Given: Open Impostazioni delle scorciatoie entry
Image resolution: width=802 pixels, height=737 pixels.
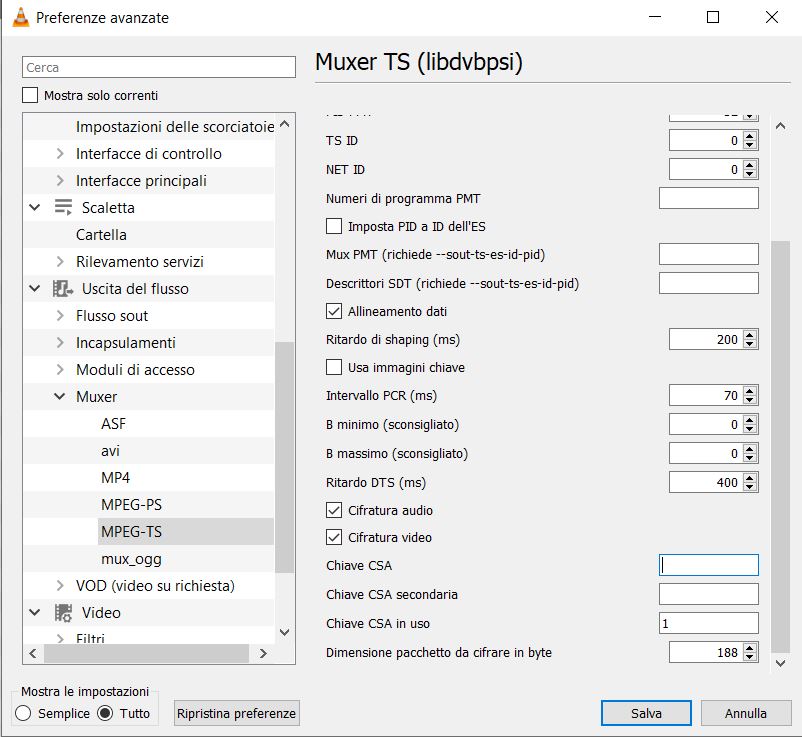Looking at the screenshot, I should coord(175,126).
